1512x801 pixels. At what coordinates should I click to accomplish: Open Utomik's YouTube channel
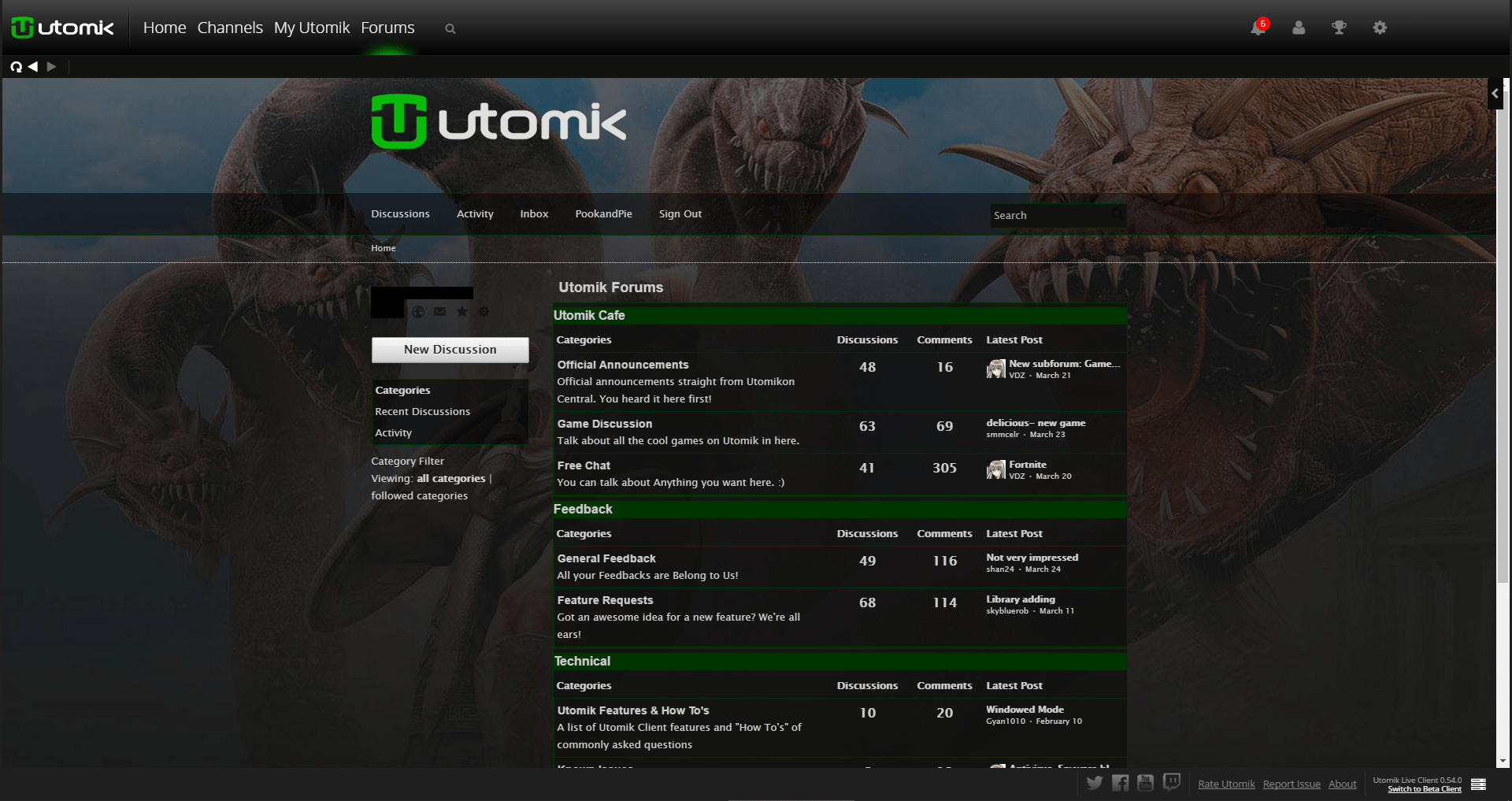click(1145, 782)
